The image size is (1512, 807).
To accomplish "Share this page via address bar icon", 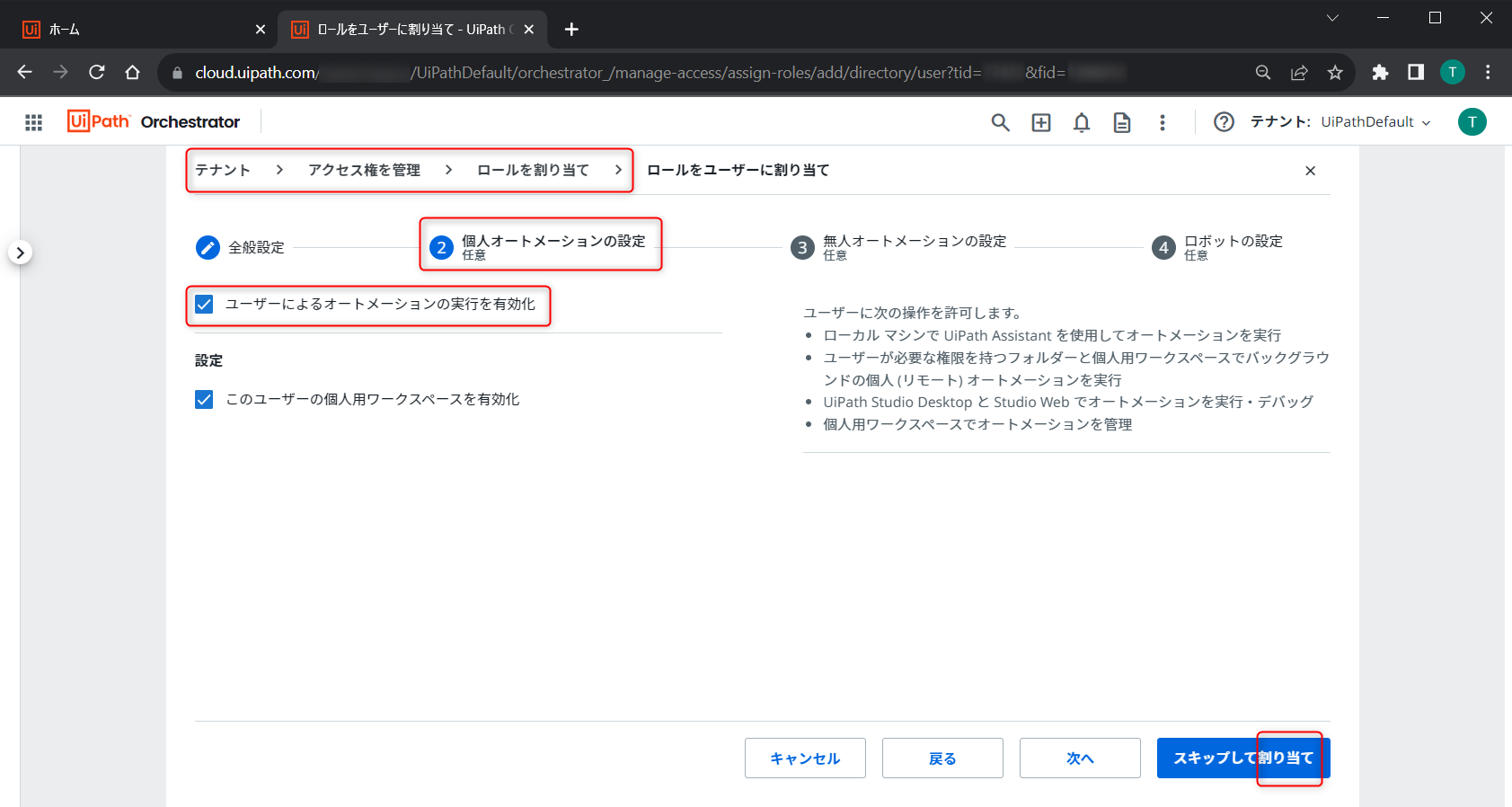I will tap(1299, 73).
